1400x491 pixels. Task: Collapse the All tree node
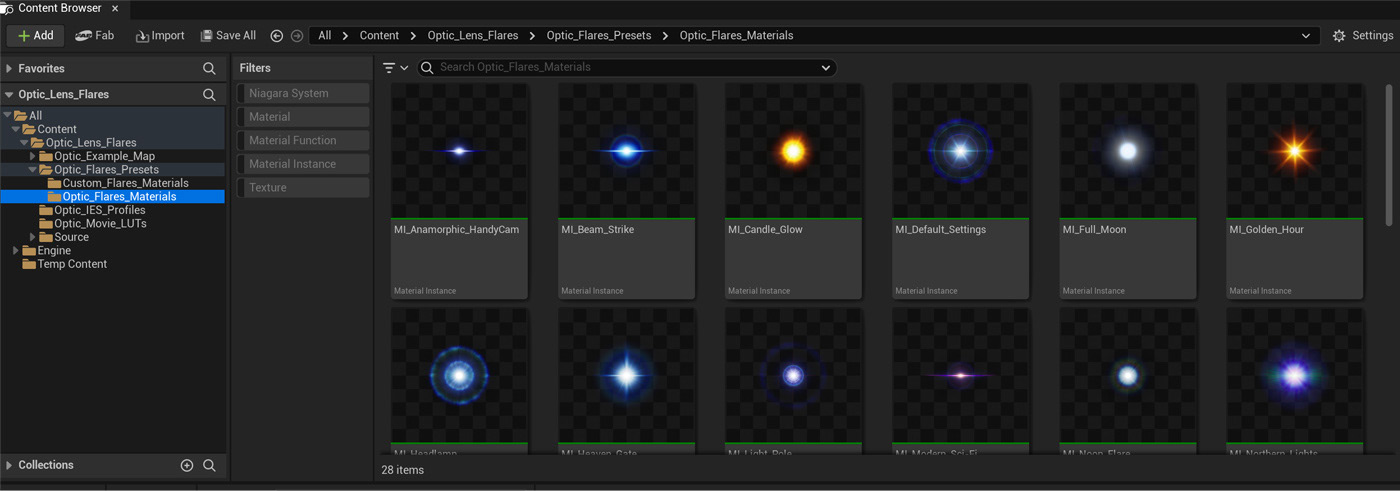pyautogui.click(x=8, y=116)
